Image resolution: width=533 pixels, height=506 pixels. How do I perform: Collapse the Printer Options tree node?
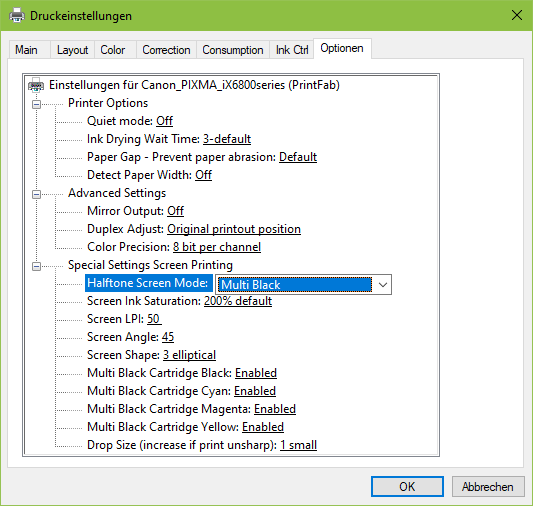tap(36, 104)
